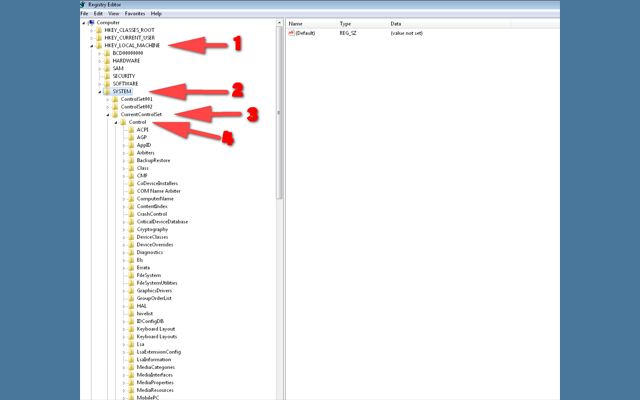Open the Help menu
This screenshot has height=400, width=640.
(156, 13)
